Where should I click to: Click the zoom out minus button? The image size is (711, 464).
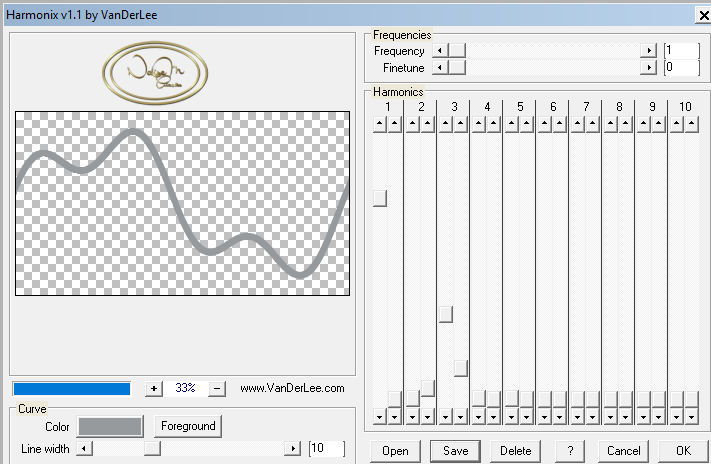tap(218, 388)
